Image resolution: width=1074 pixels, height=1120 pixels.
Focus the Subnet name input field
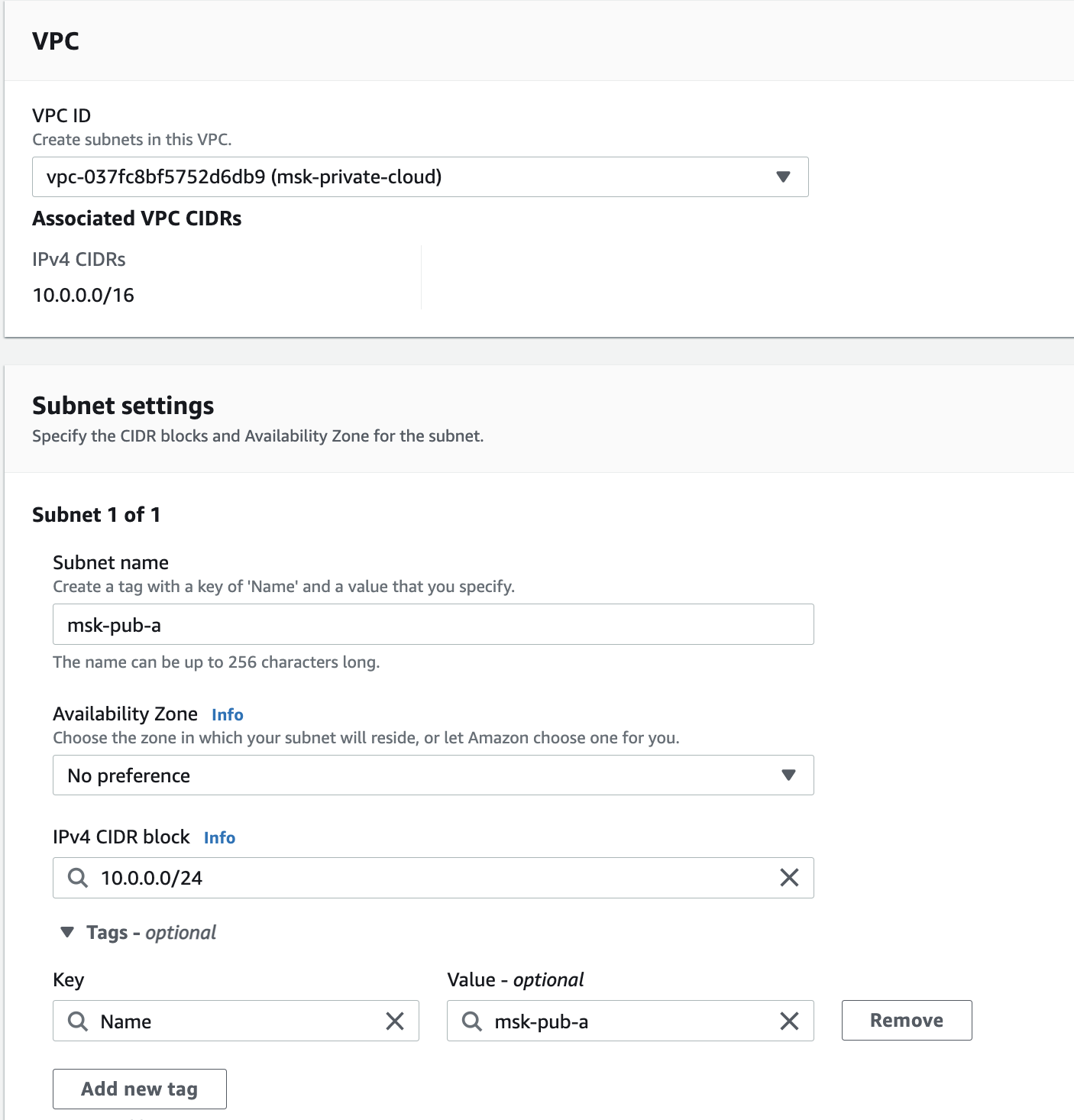point(432,625)
